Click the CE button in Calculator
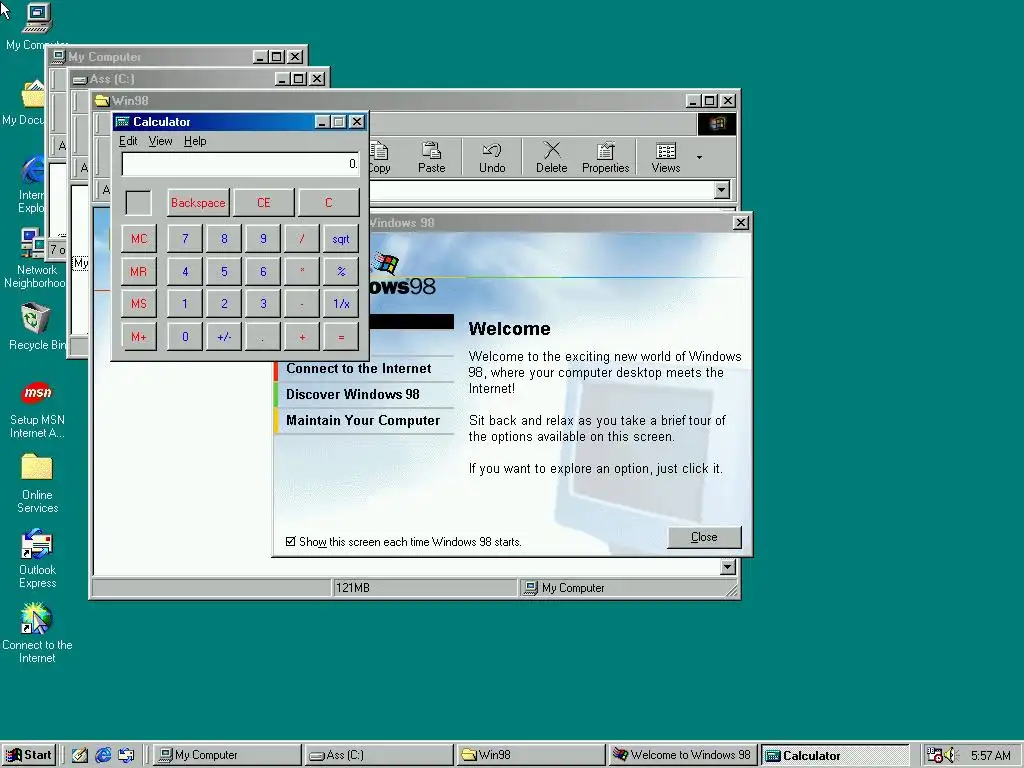The image size is (1024, 768). (264, 202)
